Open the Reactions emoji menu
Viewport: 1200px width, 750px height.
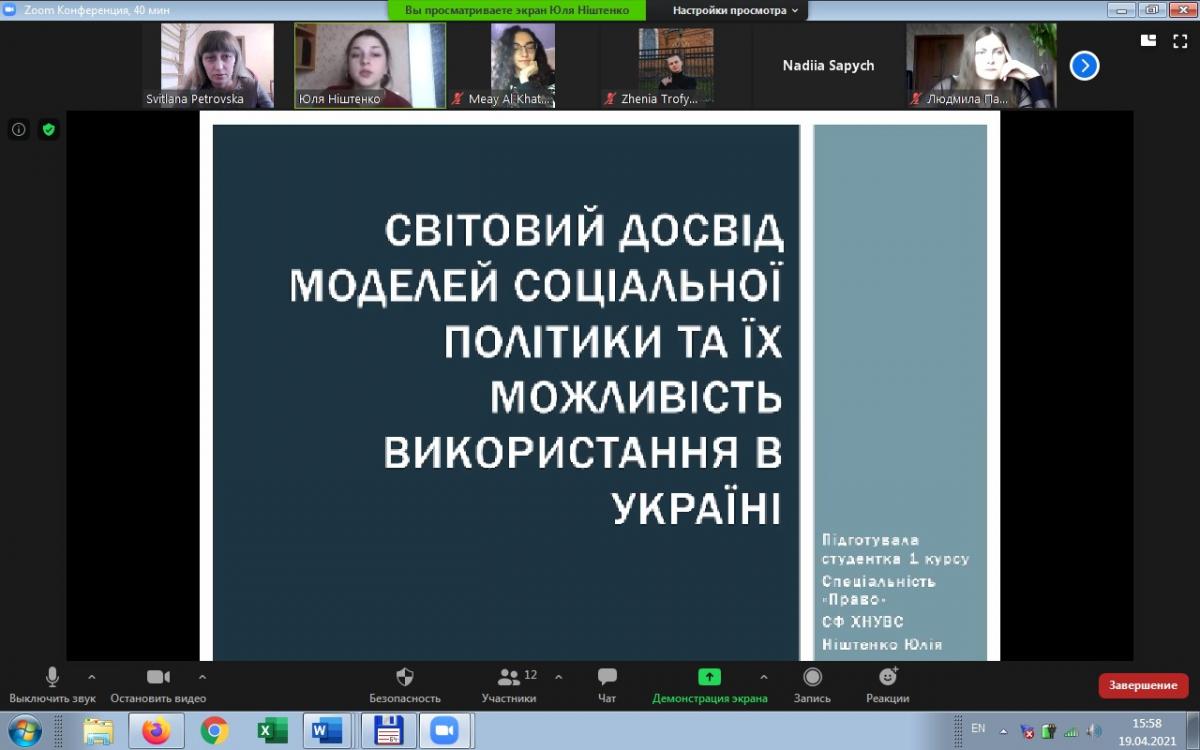tap(887, 677)
